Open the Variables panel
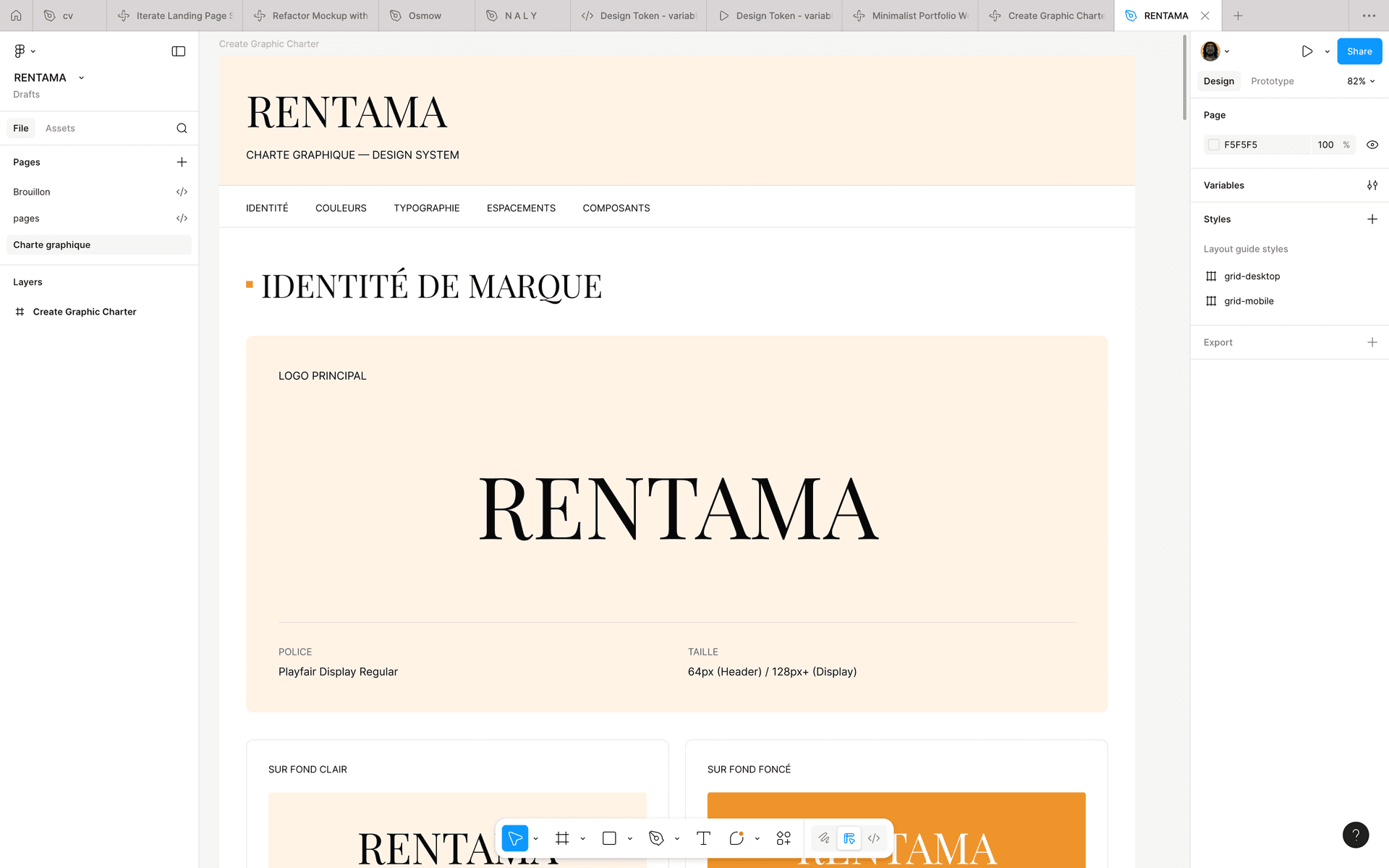The width and height of the screenshot is (1389, 868). [1372, 185]
